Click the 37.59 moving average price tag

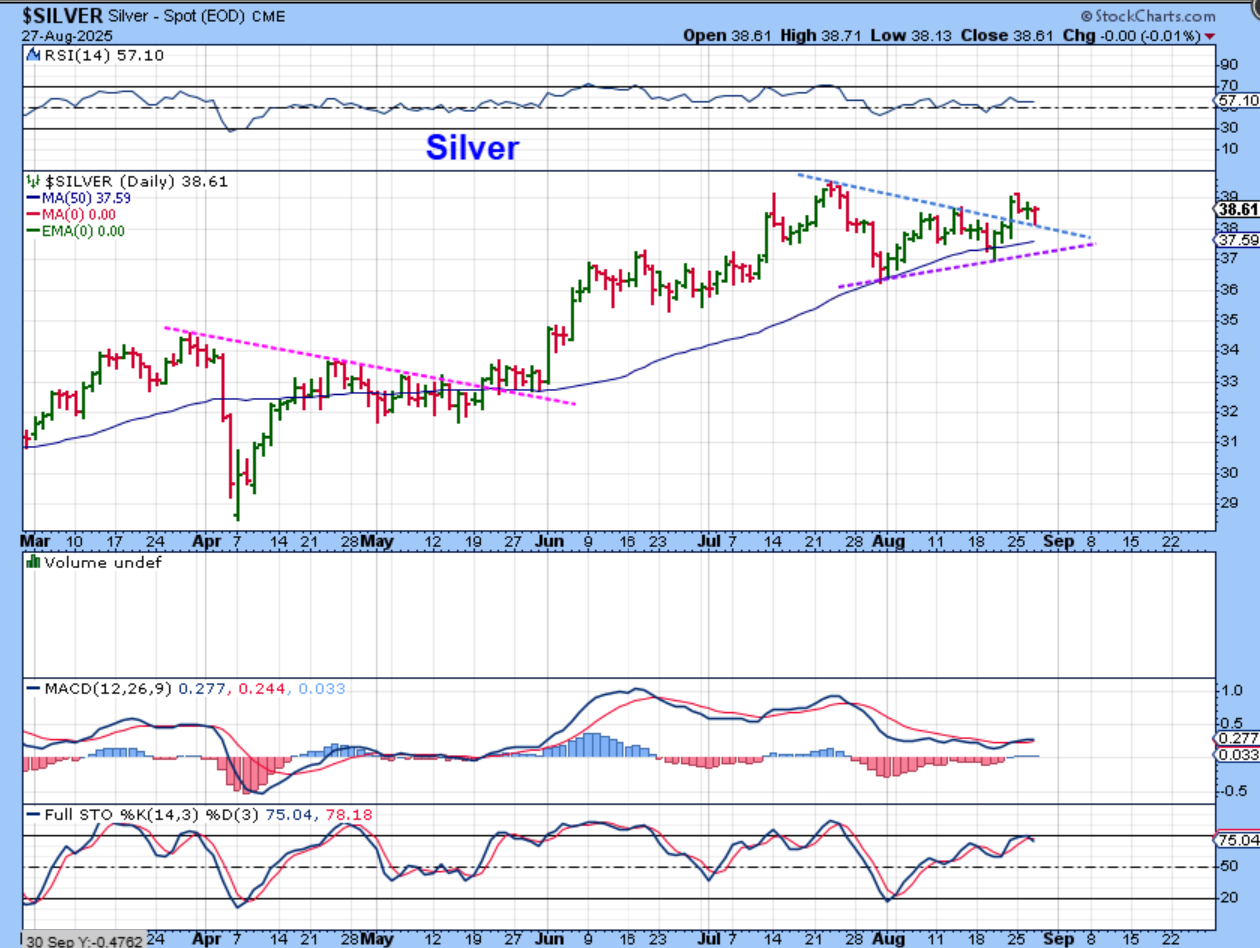click(x=1236, y=240)
